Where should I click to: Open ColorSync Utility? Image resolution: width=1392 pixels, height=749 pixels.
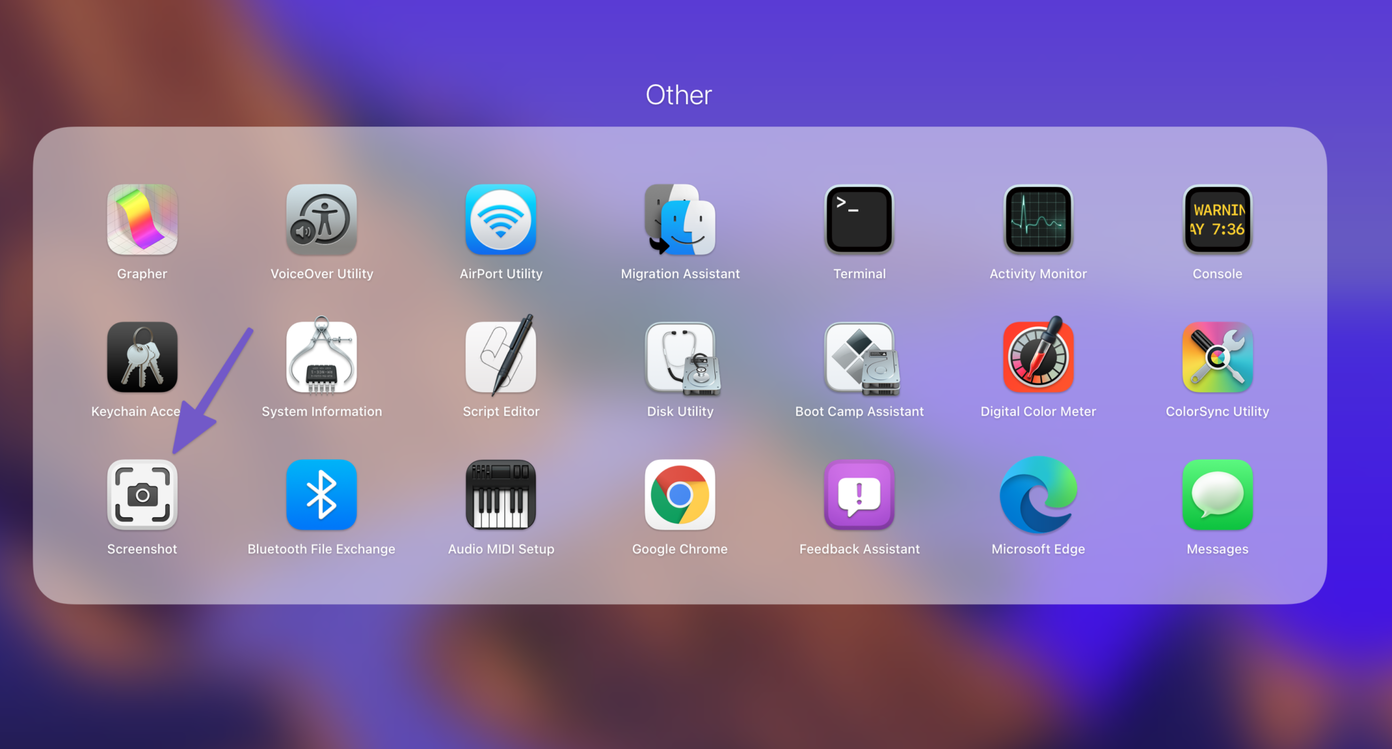pos(1217,357)
